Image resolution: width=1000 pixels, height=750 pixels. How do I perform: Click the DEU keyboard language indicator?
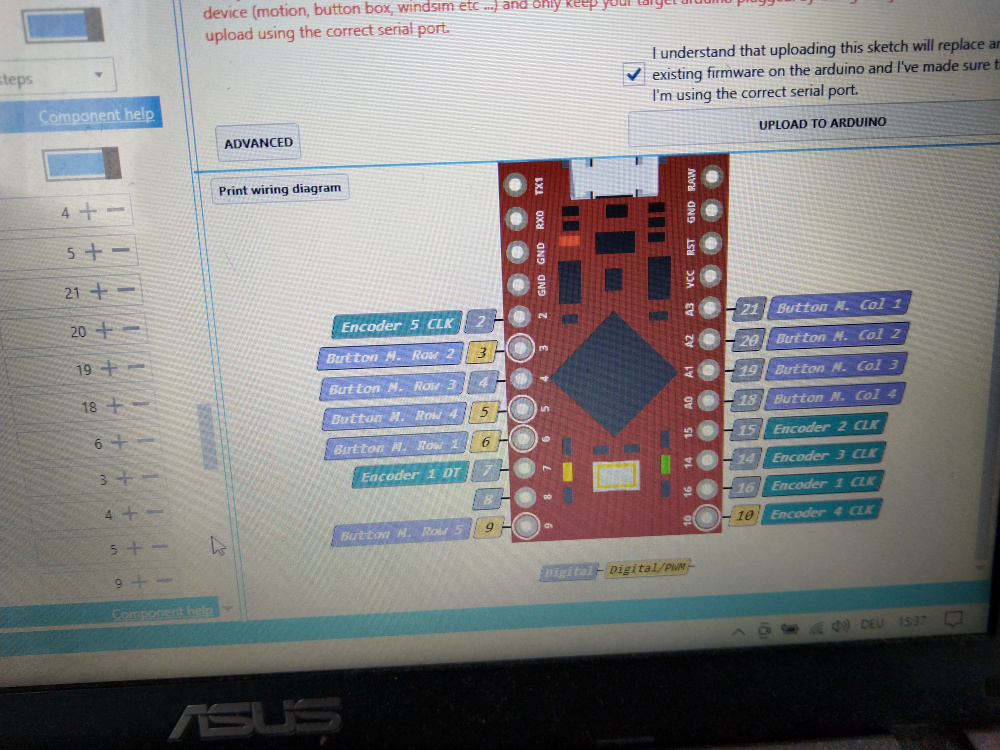point(872,624)
